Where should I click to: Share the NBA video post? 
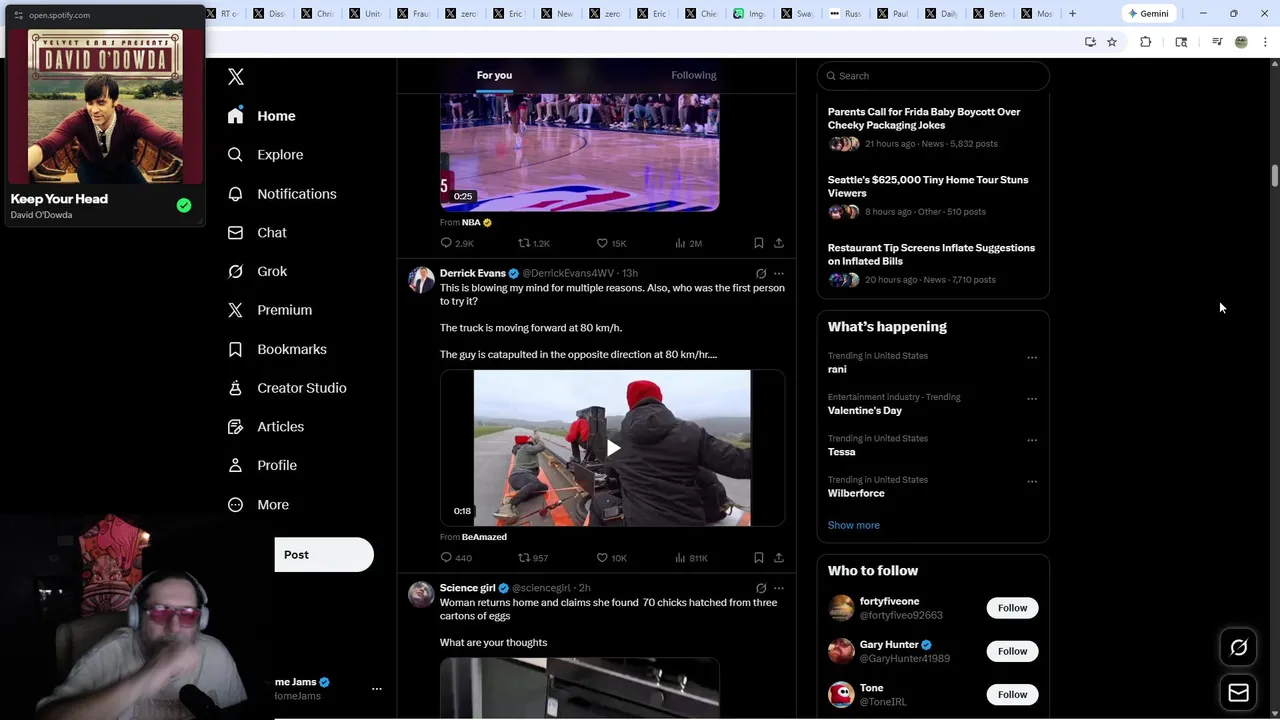779,243
